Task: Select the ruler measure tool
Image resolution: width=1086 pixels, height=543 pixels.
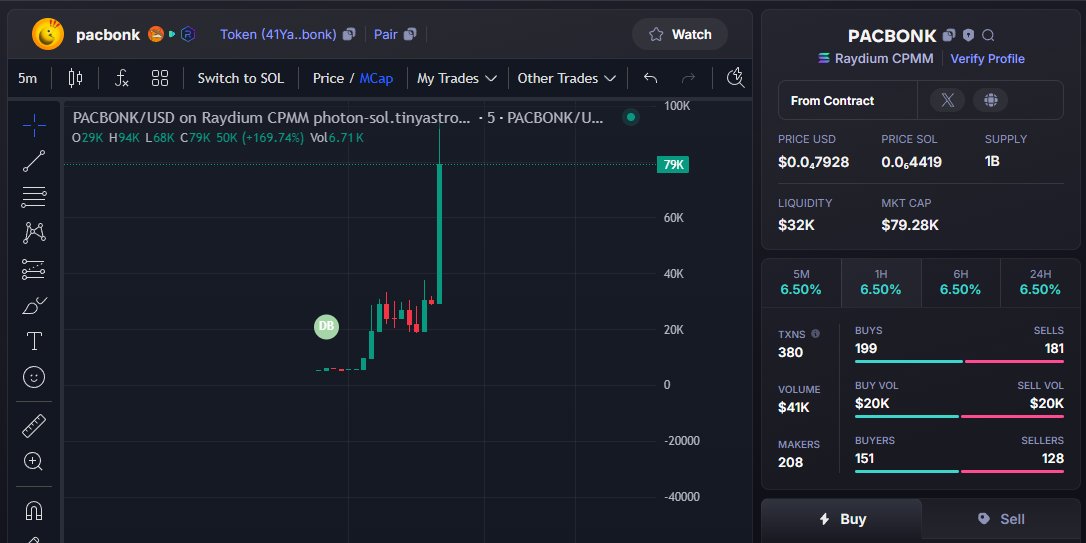Action: point(34,425)
